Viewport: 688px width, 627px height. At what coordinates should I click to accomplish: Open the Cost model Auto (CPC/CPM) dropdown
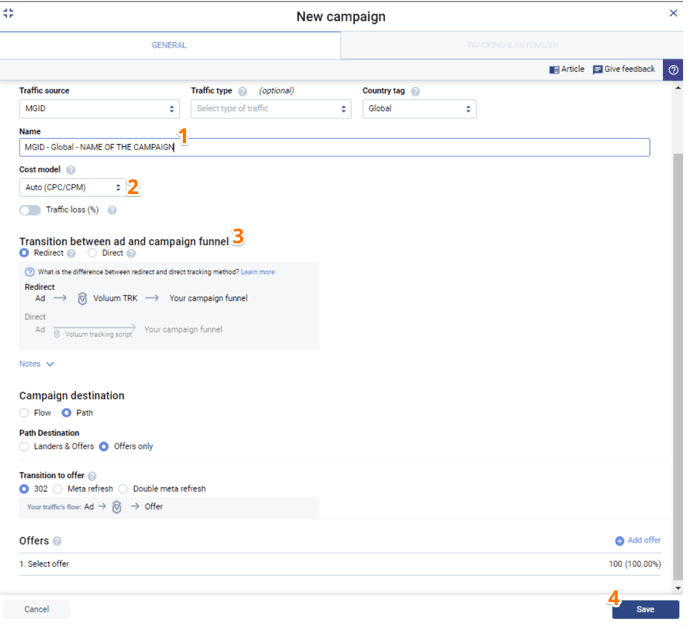pyautogui.click(x=73, y=187)
